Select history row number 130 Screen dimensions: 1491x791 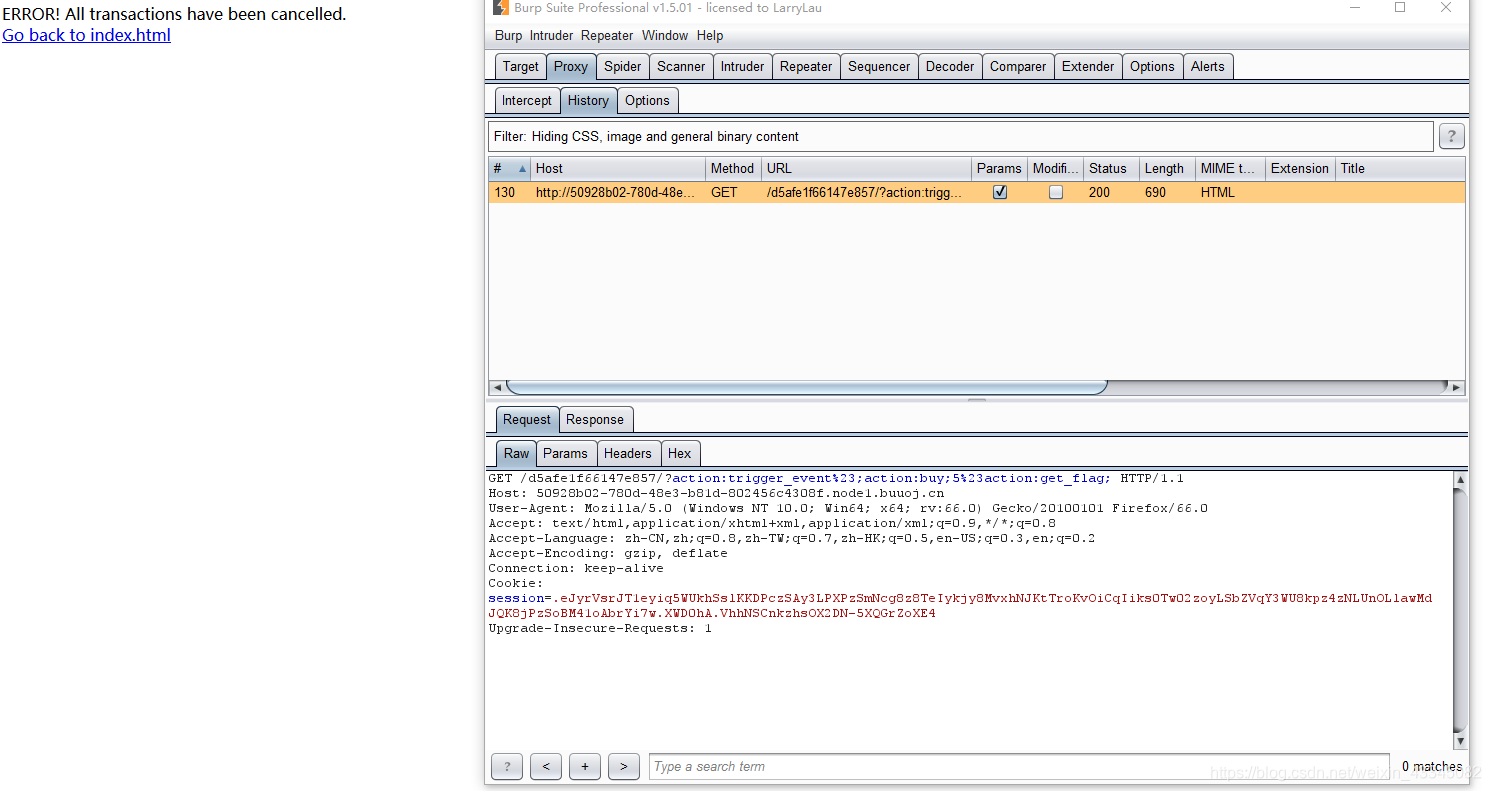point(977,193)
